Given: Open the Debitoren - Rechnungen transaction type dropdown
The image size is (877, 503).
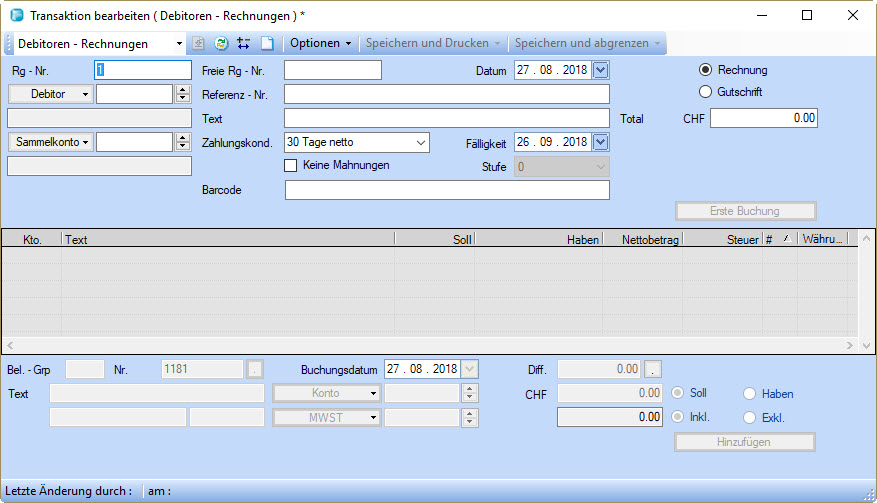Looking at the screenshot, I should coord(180,44).
